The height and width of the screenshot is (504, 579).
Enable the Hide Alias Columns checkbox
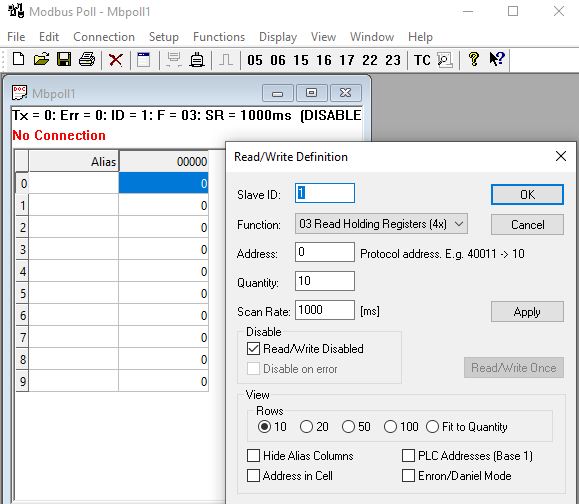pos(253,455)
